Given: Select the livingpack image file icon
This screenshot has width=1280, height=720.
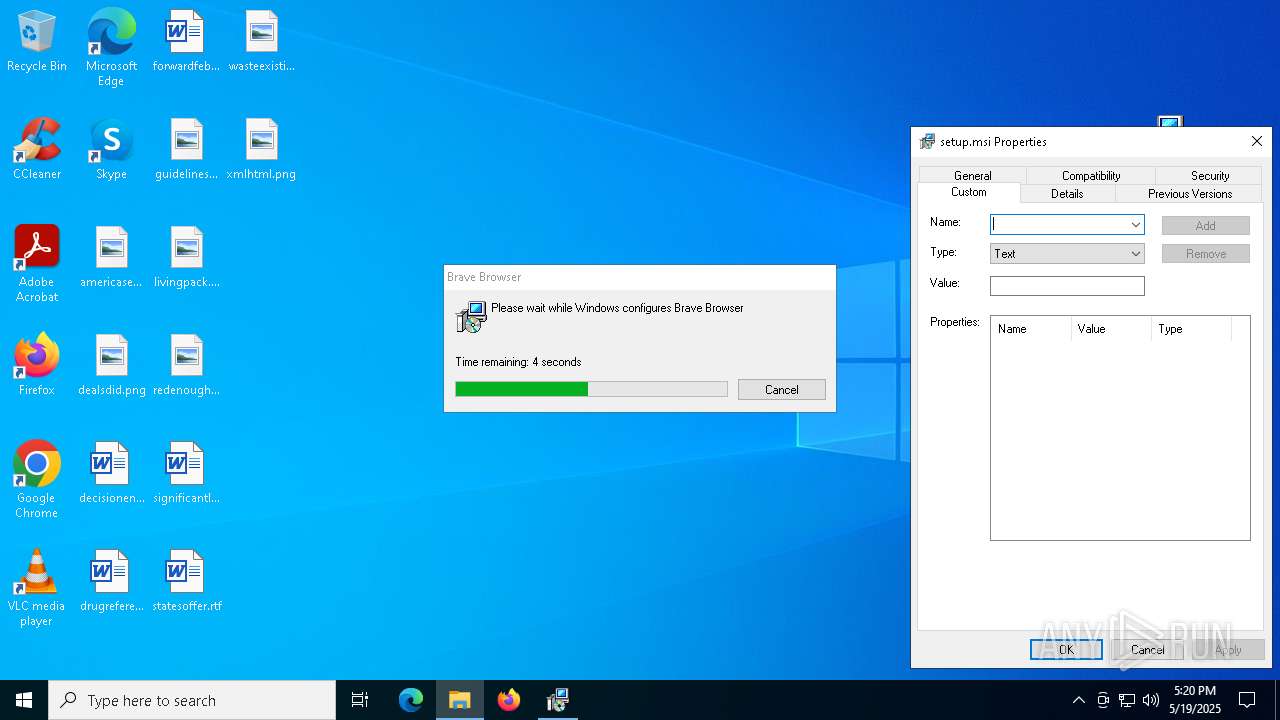Looking at the screenshot, I should (x=186, y=258).
